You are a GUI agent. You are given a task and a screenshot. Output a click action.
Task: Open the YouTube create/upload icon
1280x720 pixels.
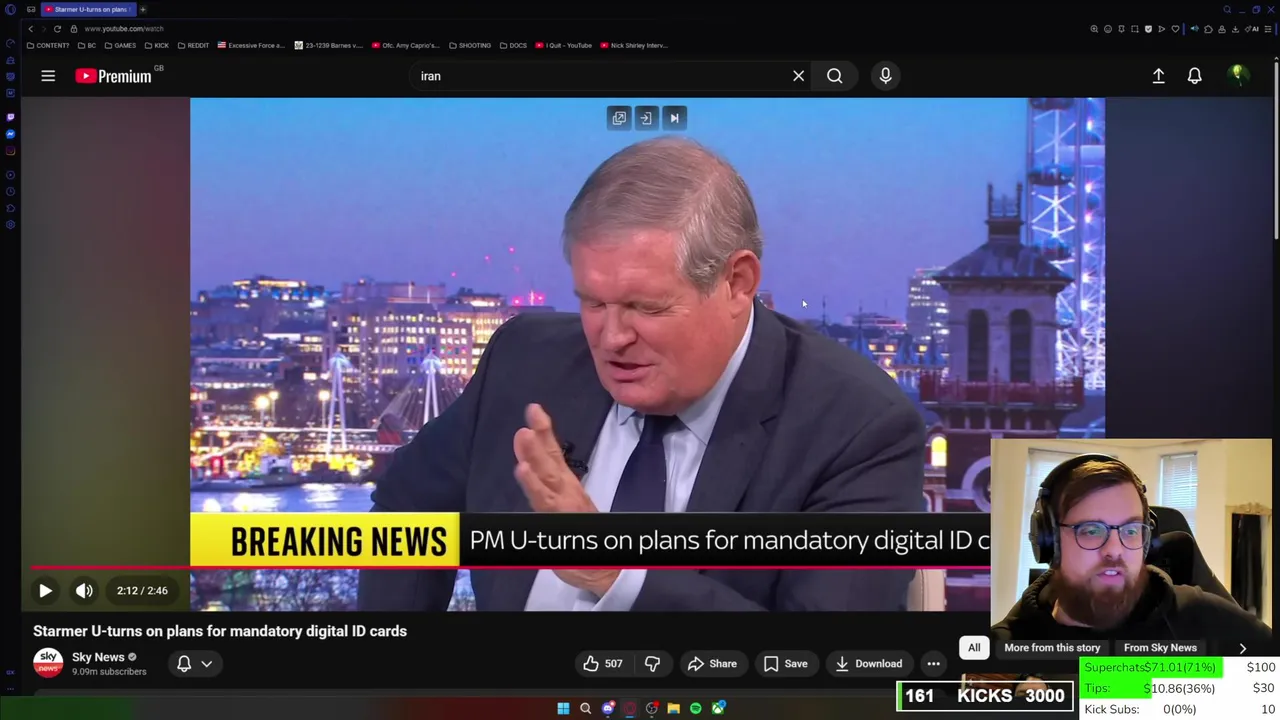(x=1158, y=76)
